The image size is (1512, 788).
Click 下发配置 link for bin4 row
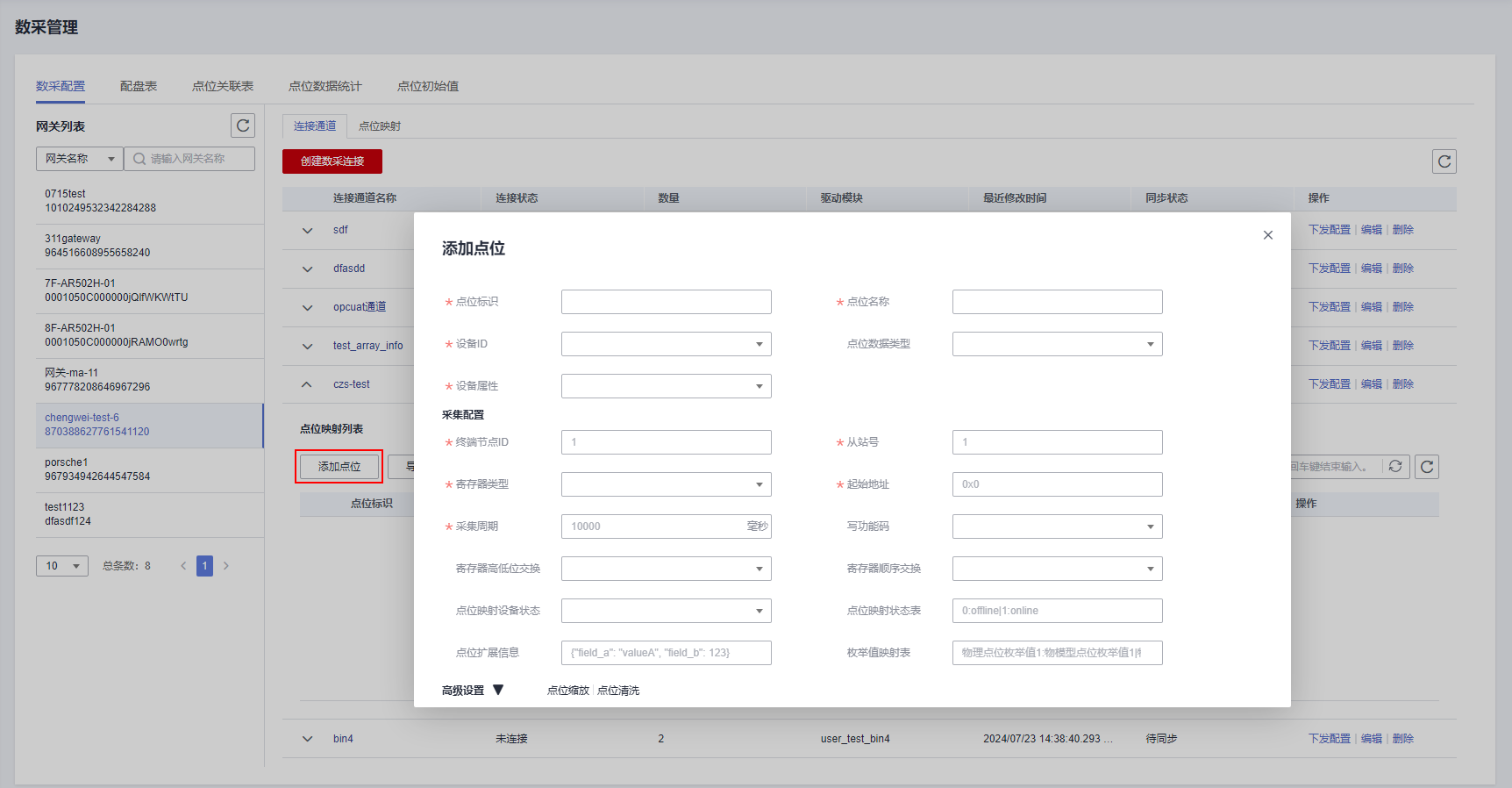[x=1329, y=739]
